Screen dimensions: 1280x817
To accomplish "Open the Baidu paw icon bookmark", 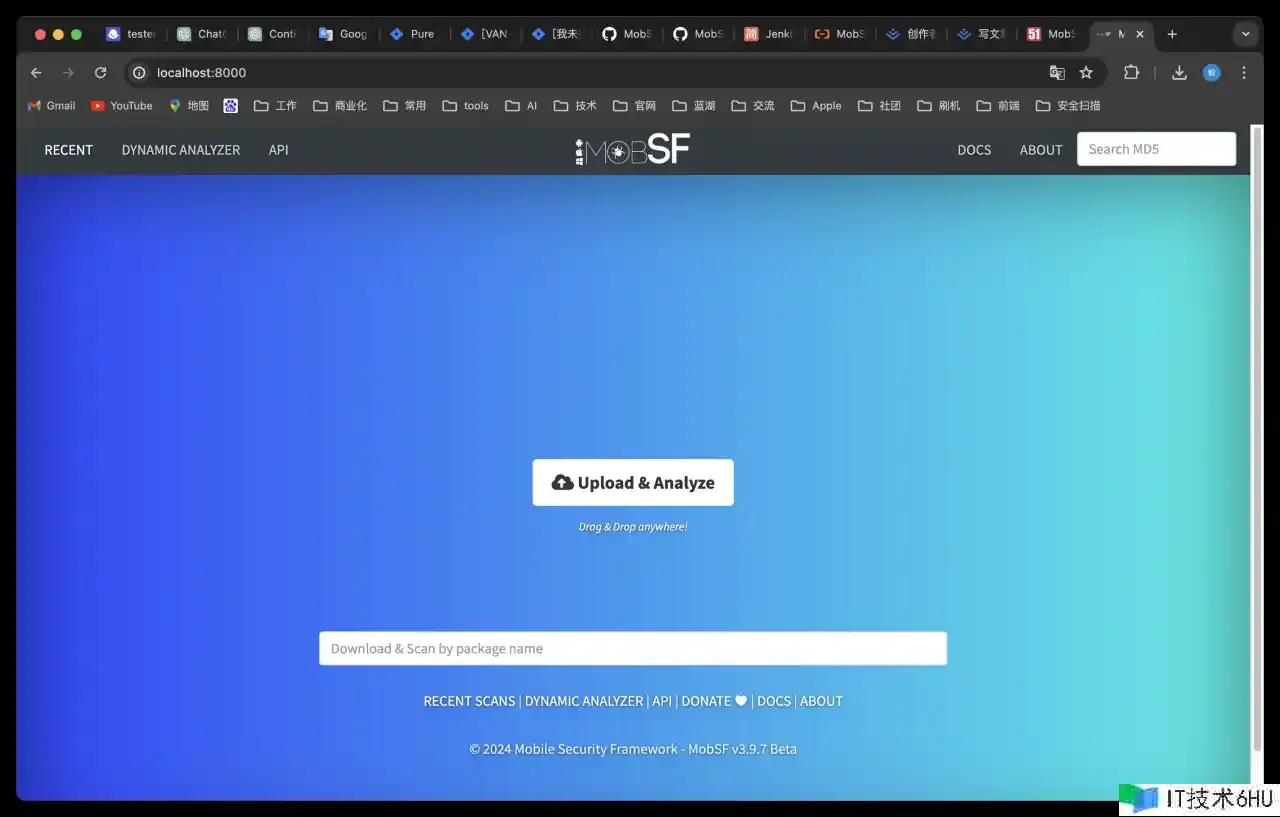I will [231, 105].
